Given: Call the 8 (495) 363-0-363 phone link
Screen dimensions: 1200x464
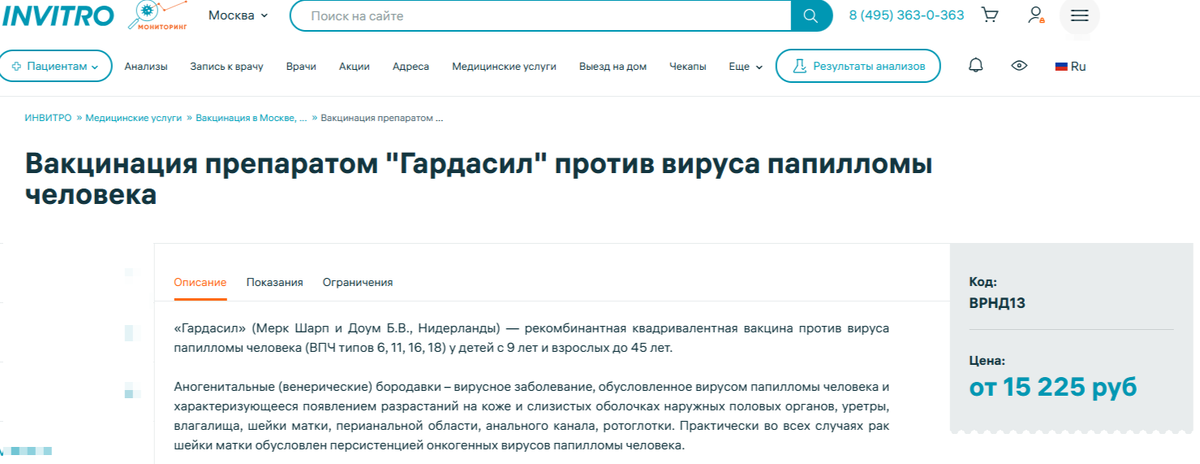Looking at the screenshot, I should 906,16.
